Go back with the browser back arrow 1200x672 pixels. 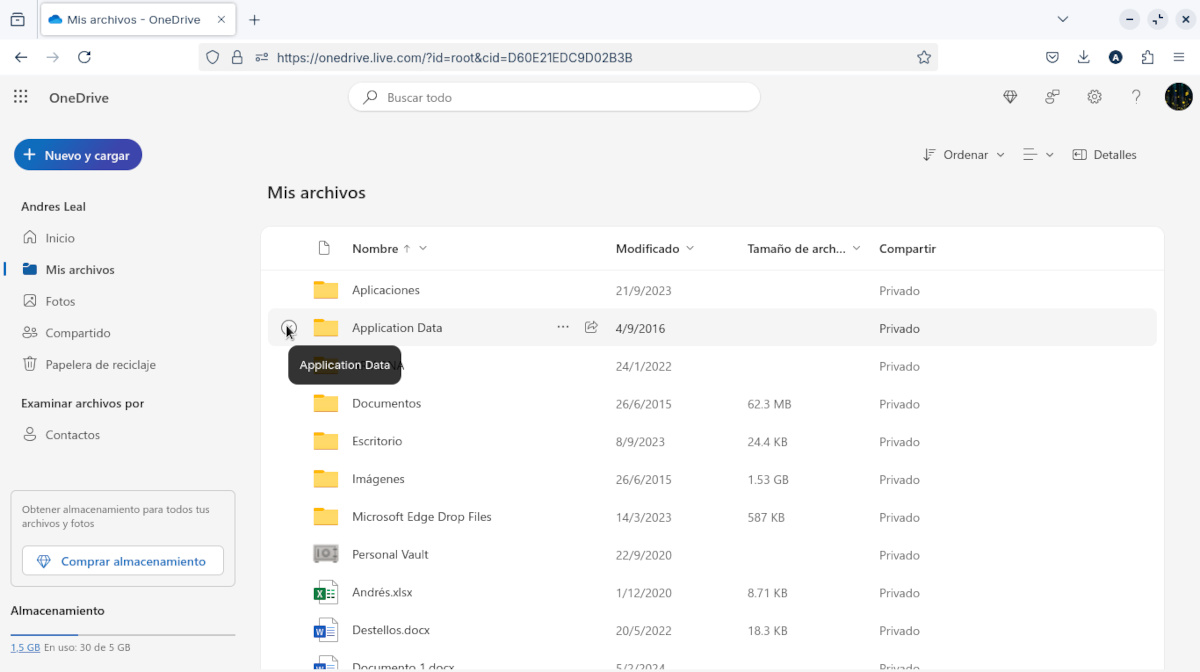21,58
